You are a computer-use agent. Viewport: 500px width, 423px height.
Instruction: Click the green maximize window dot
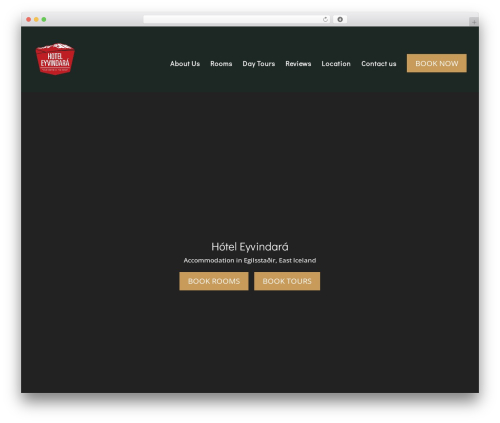click(44, 19)
